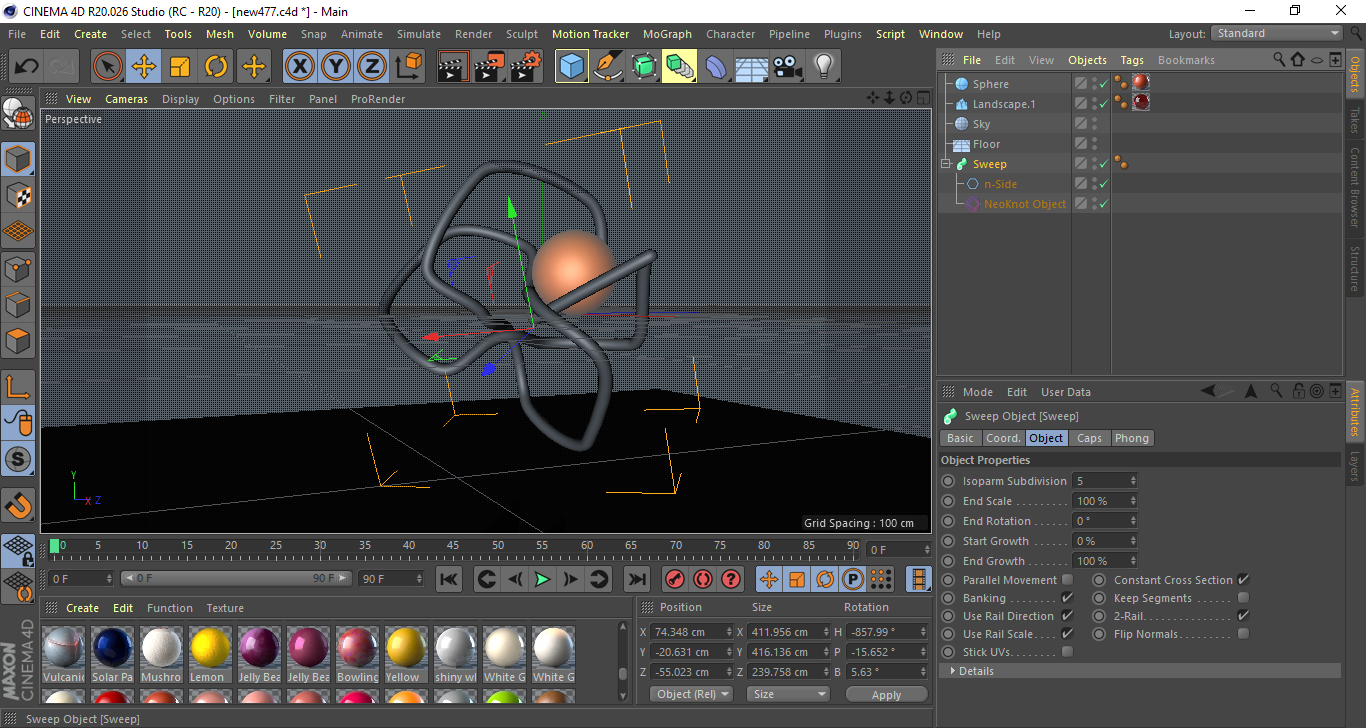Click the X Position input field

pos(690,632)
